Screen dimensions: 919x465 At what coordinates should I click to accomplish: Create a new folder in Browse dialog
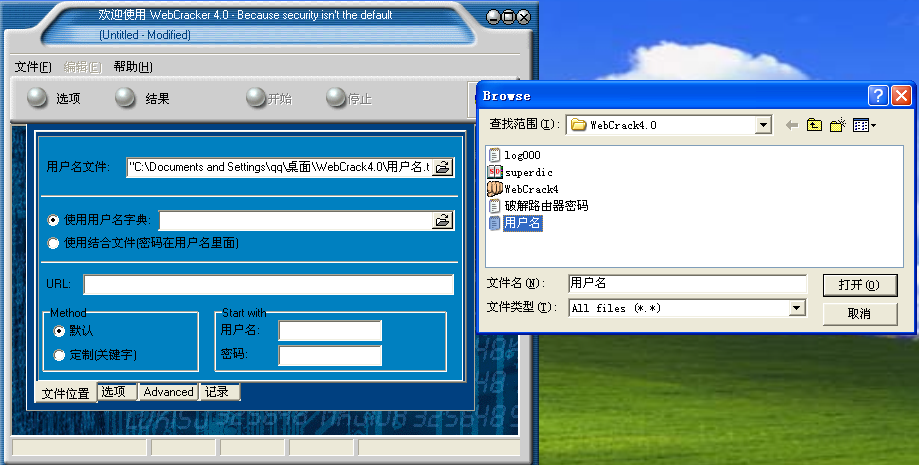838,125
